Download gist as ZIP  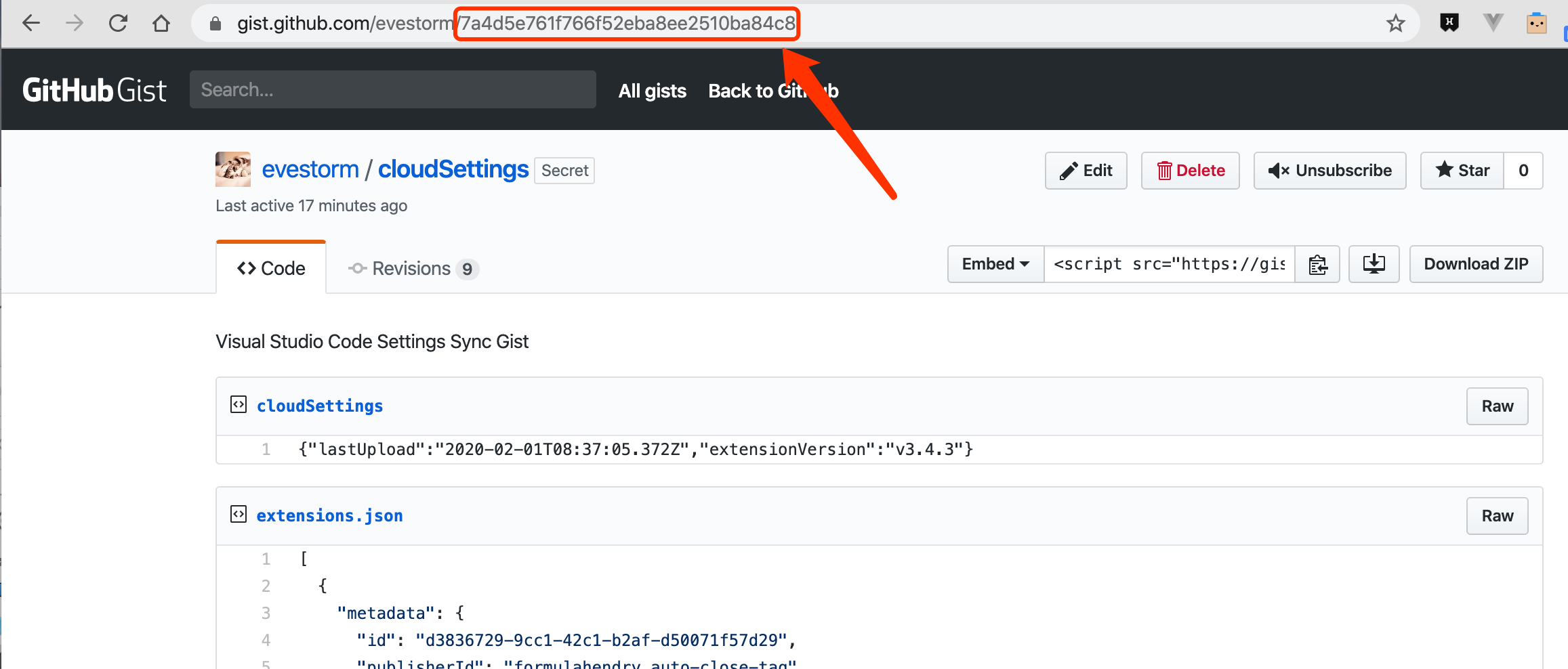(1476, 264)
